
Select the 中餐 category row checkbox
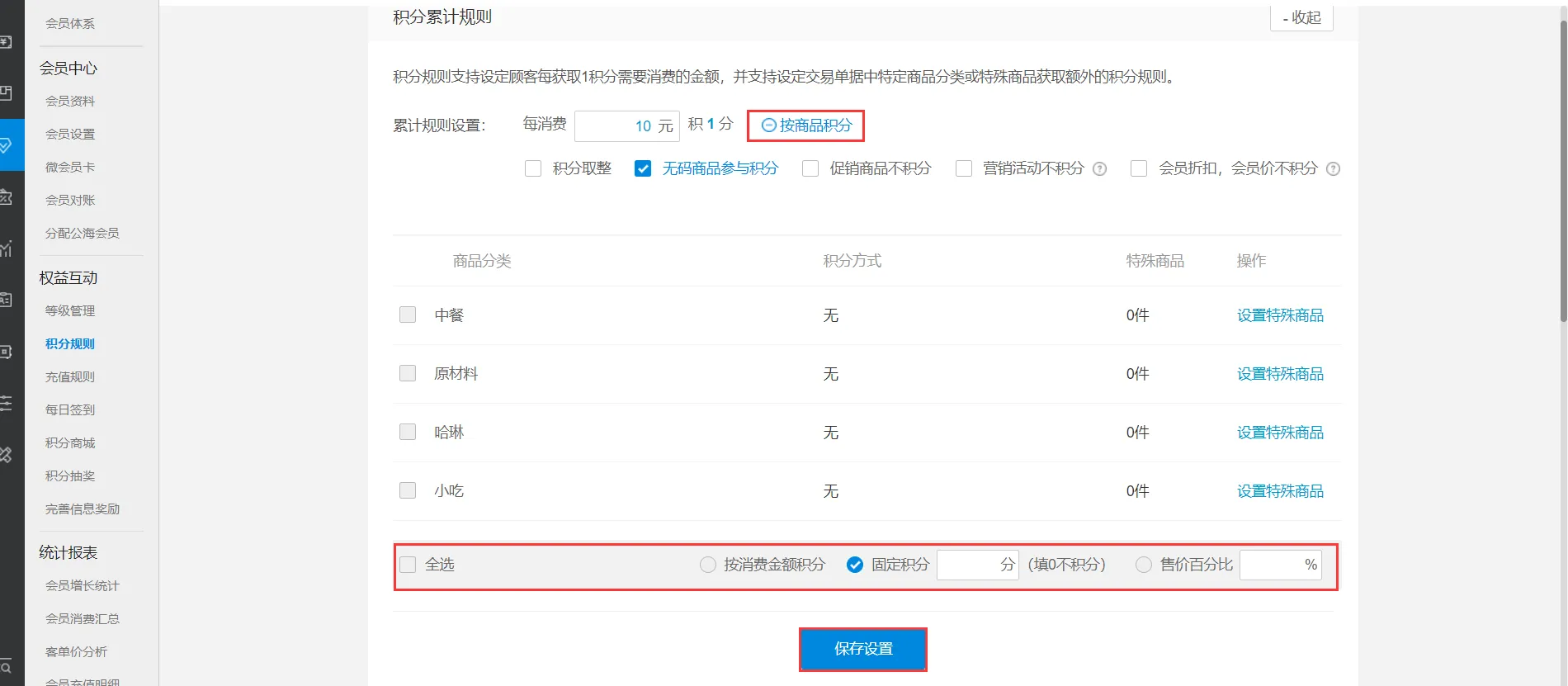408,315
